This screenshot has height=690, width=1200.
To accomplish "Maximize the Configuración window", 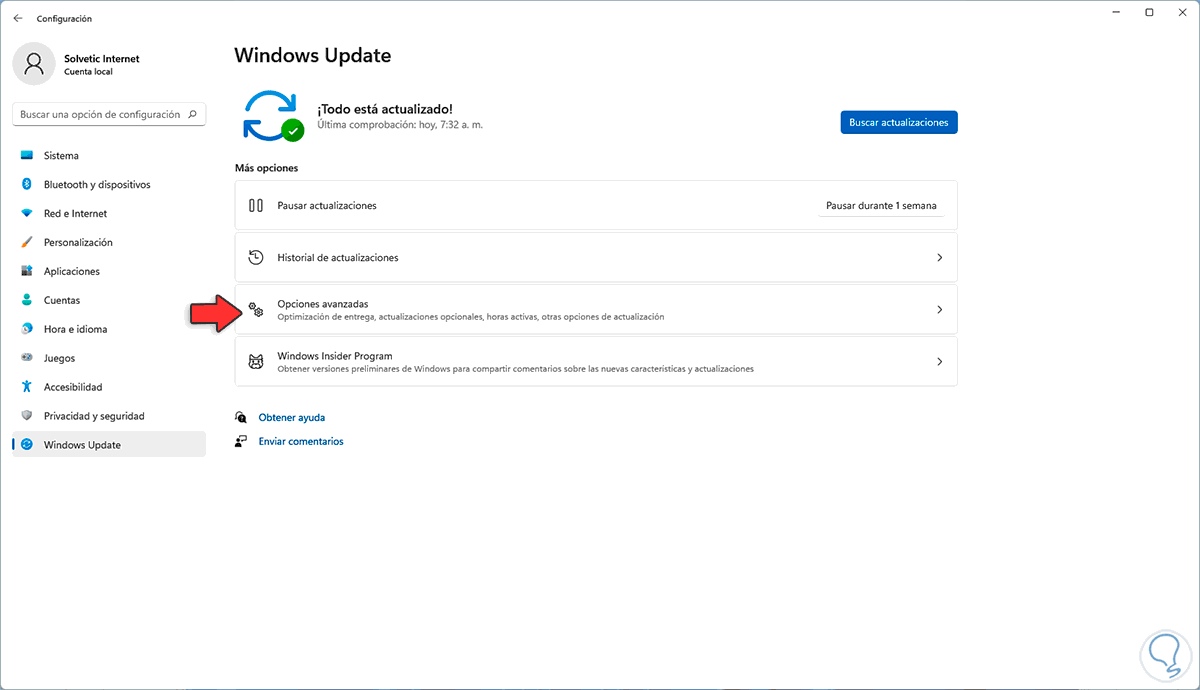I will click(x=1150, y=12).
